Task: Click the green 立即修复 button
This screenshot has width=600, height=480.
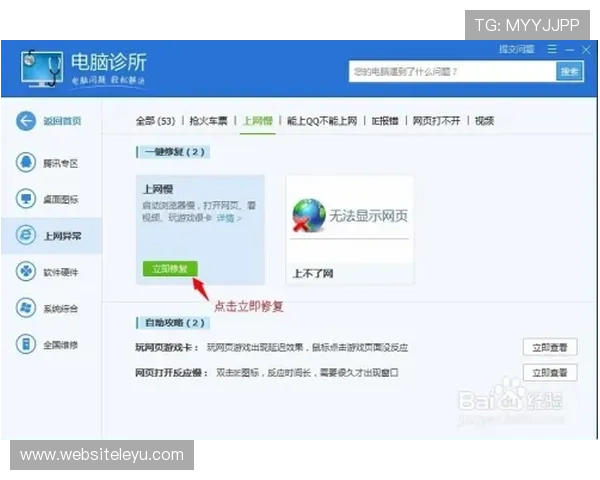Action: click(x=170, y=269)
